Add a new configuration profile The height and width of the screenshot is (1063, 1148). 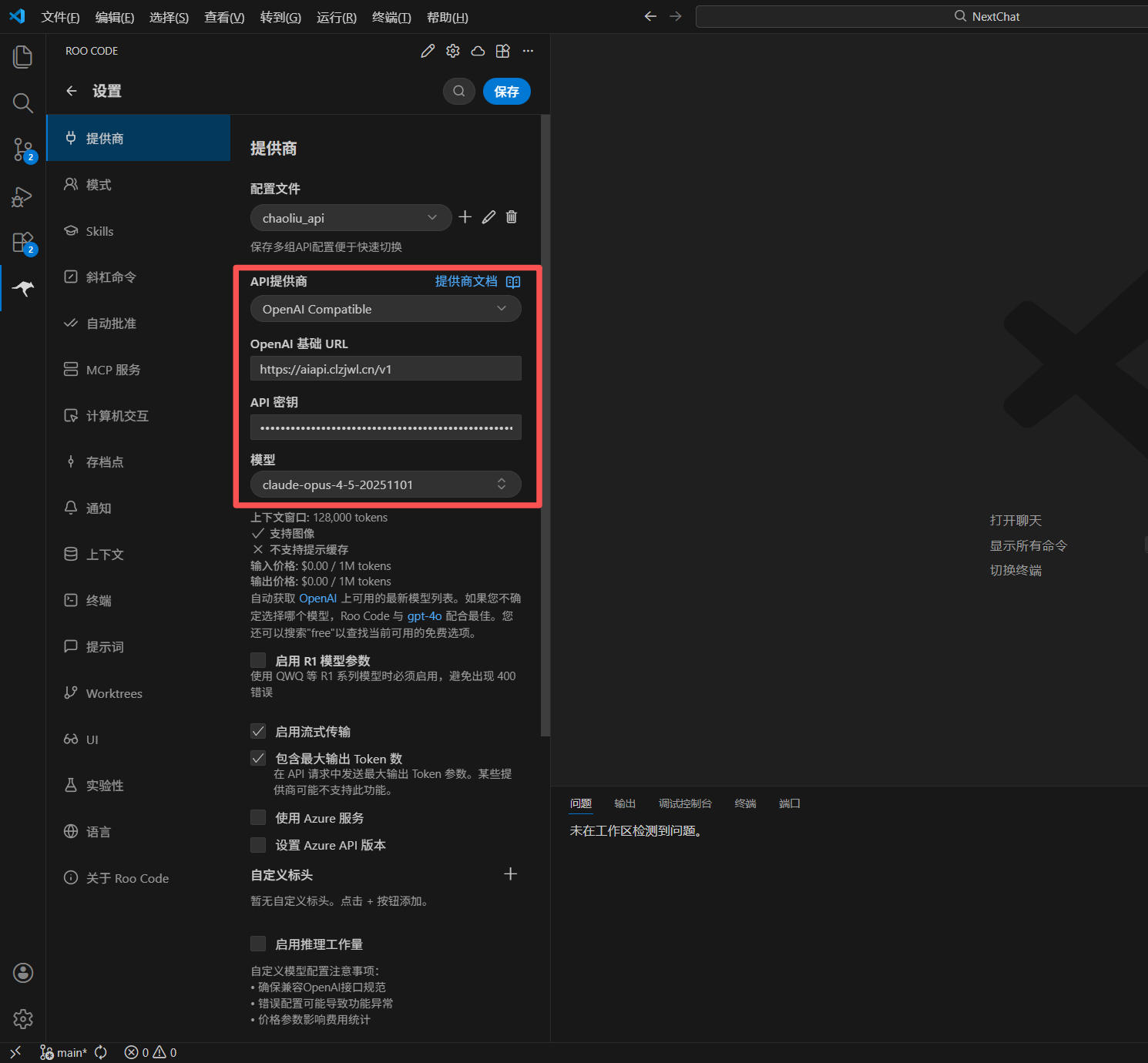[465, 217]
